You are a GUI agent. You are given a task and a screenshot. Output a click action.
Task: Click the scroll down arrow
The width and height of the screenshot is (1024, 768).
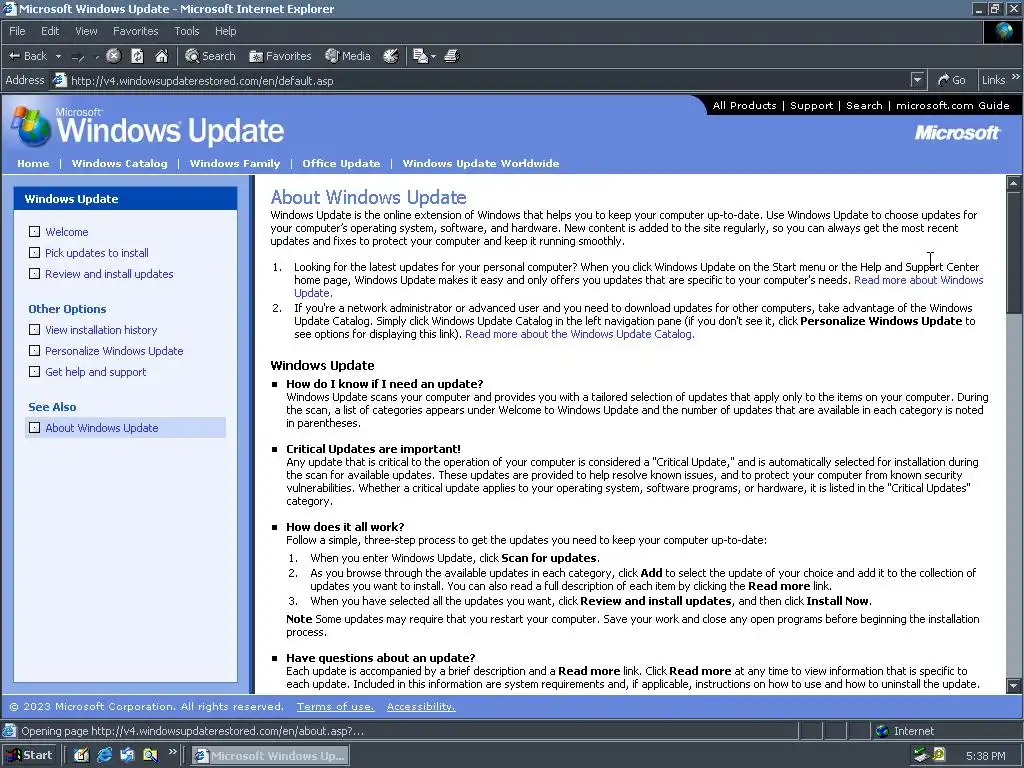coord(1014,686)
